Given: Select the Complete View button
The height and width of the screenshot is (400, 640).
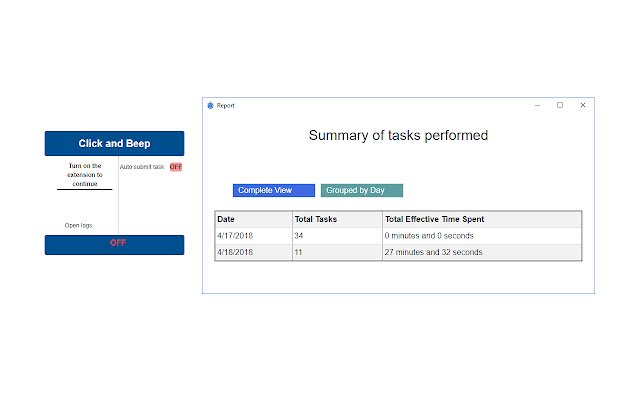Looking at the screenshot, I should (x=274, y=190).
